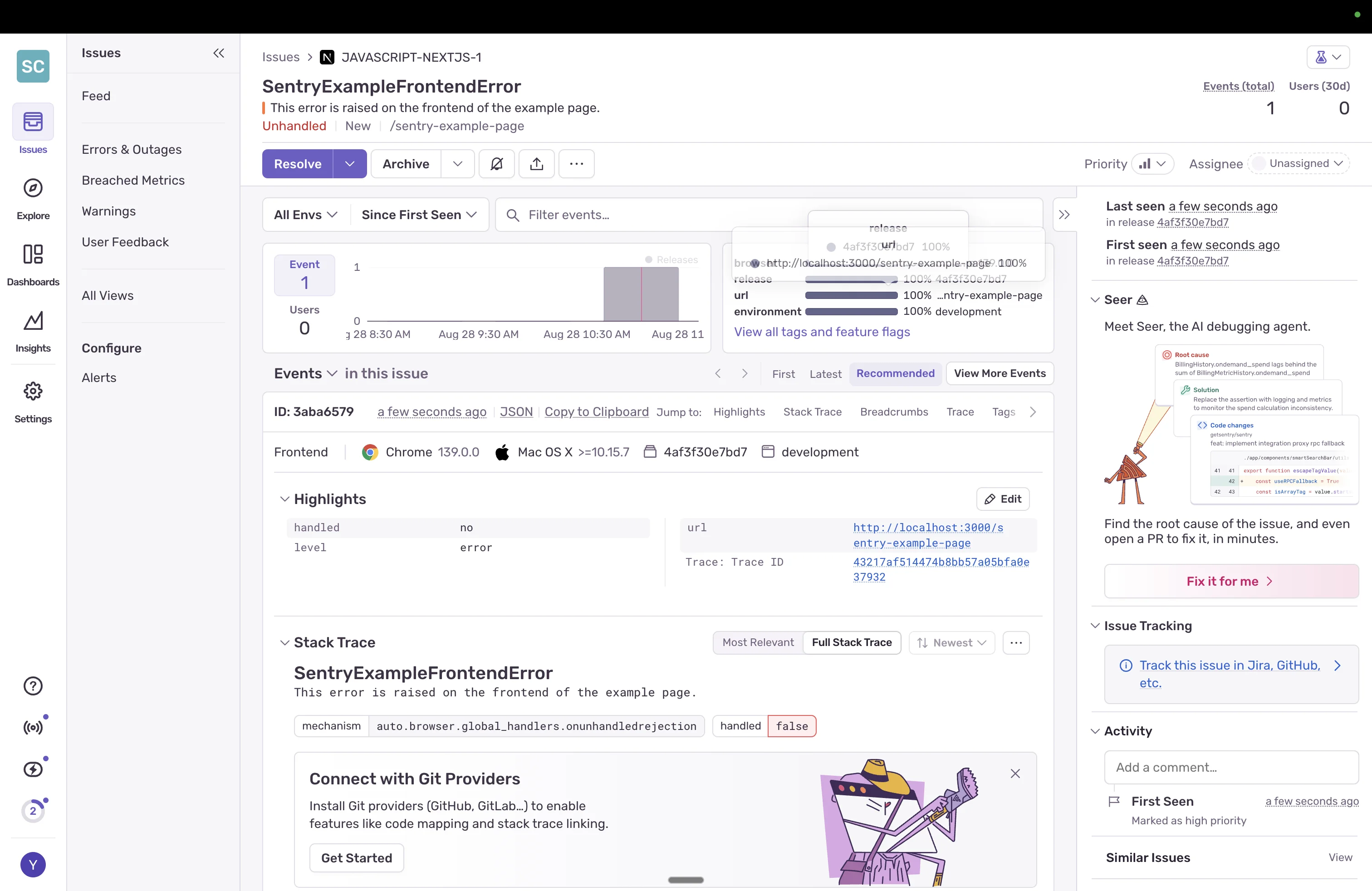Open Insights from the sidebar

pyautogui.click(x=32, y=322)
